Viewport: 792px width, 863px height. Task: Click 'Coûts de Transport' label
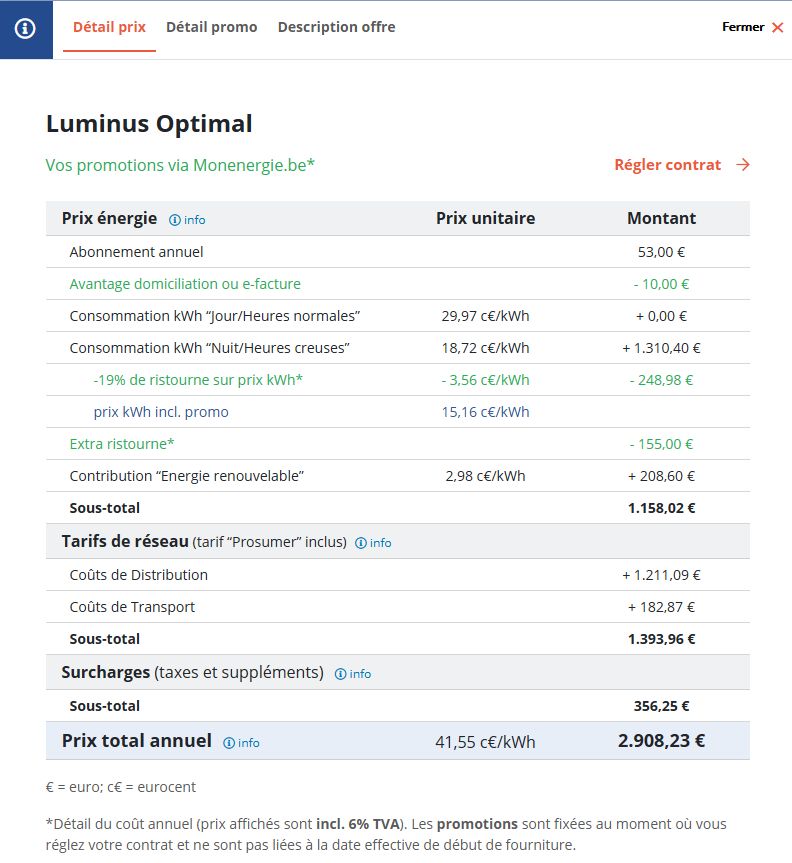tap(132, 607)
